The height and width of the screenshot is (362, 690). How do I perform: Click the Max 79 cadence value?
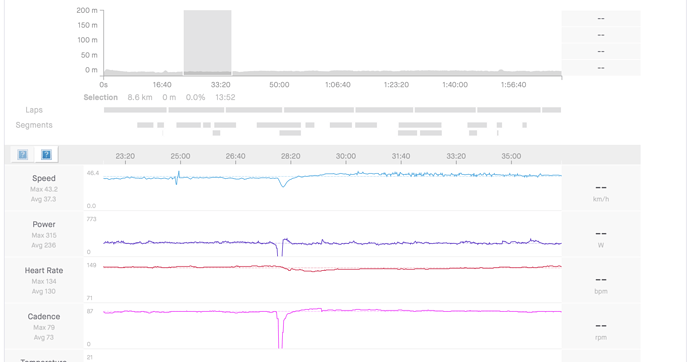[x=44, y=328]
